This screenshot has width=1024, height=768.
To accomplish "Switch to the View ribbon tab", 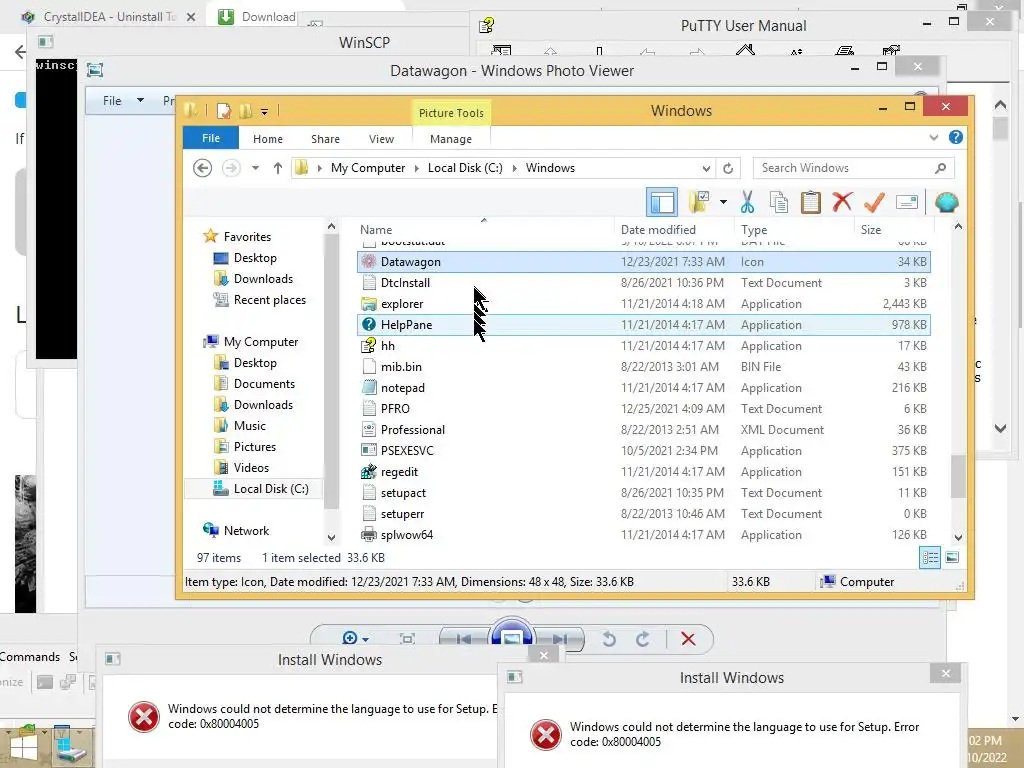I will click(x=381, y=139).
